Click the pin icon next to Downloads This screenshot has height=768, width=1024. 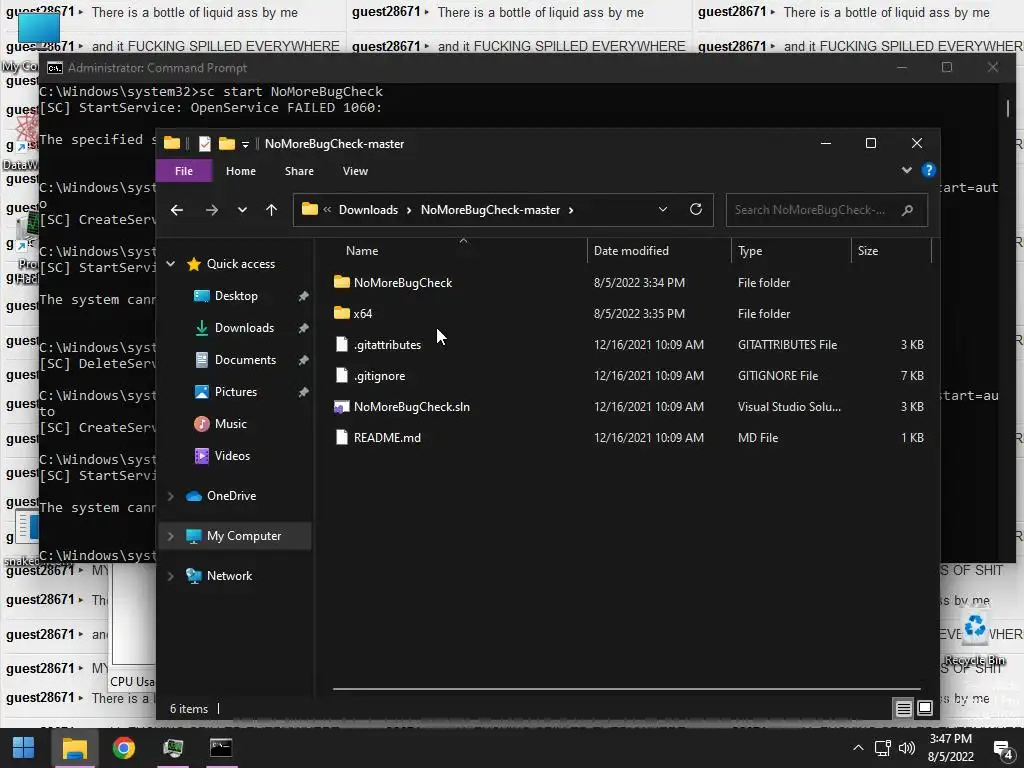(x=303, y=328)
